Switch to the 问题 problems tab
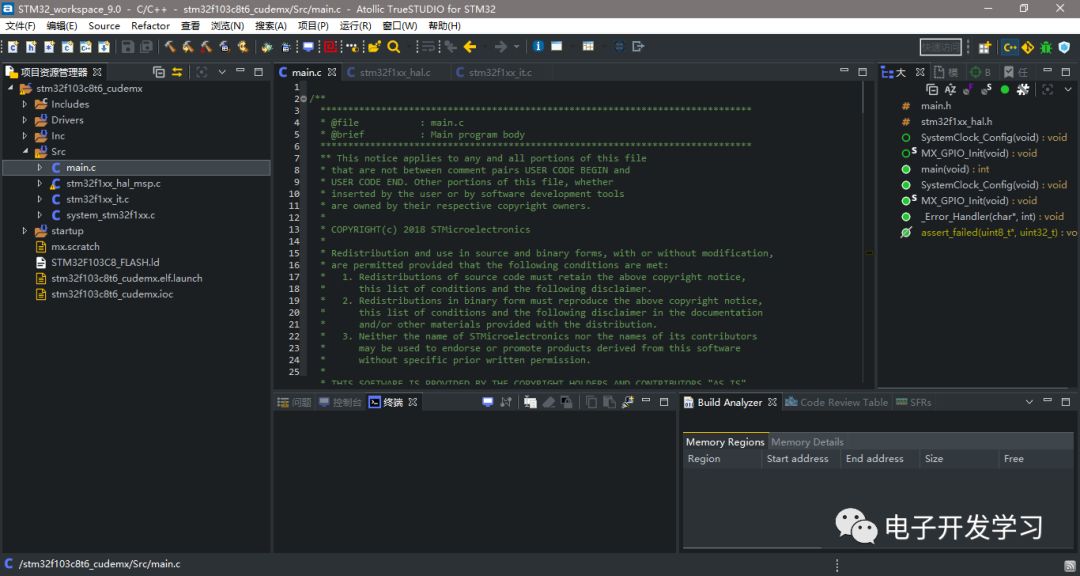 coord(294,402)
